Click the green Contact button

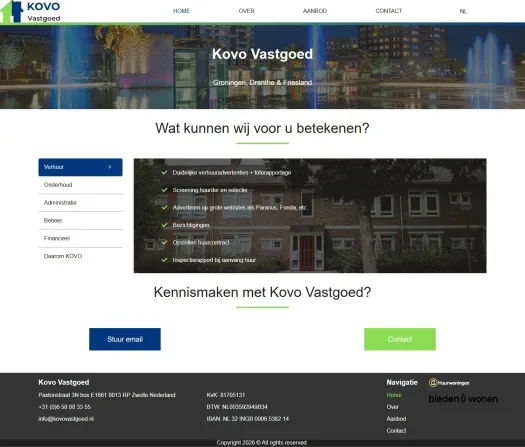(400, 339)
